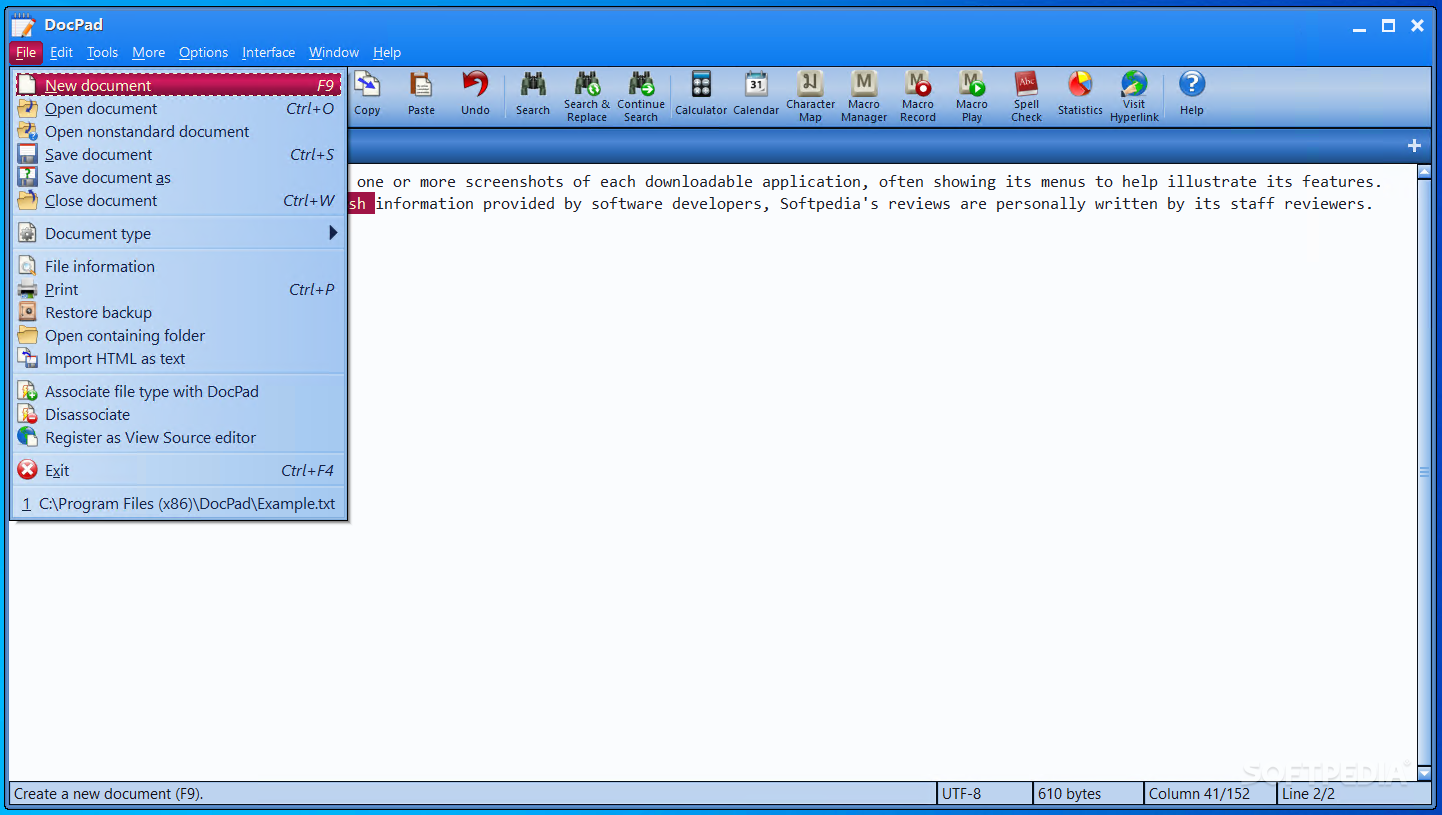Click the UTF-8 encoding status field
The image size is (1442, 815).
pyautogui.click(x=985, y=794)
